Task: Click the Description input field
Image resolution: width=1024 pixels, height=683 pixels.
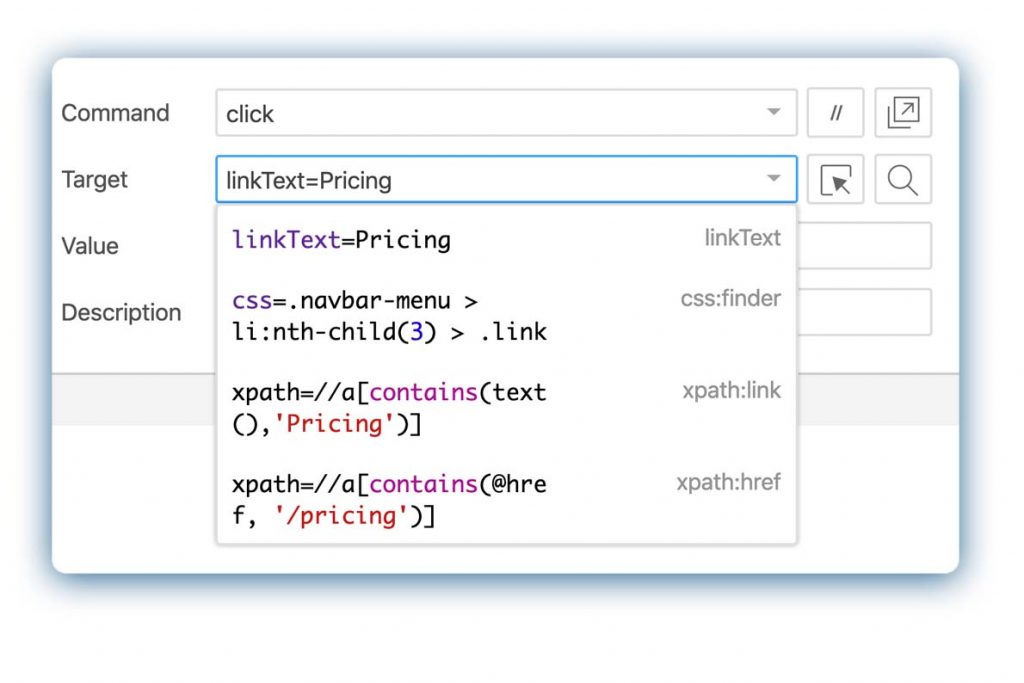Action: point(864,312)
